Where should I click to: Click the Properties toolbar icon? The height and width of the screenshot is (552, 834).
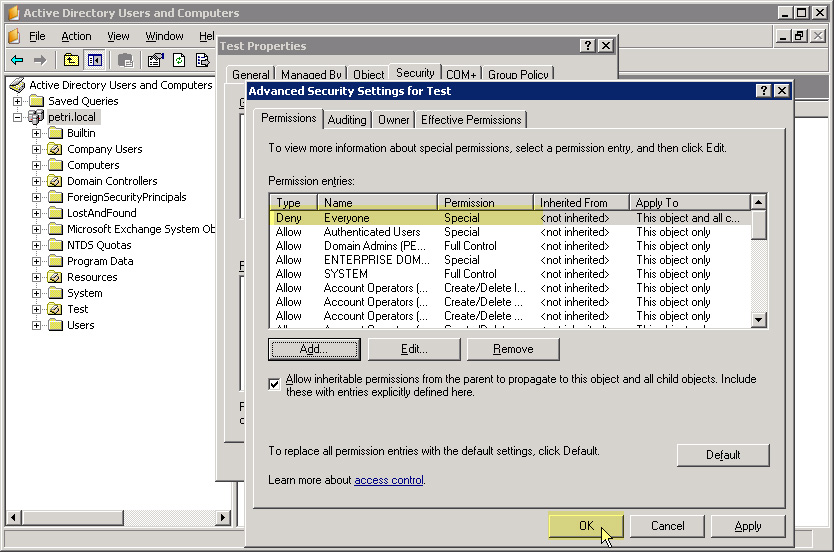pyautogui.click(x=155, y=60)
